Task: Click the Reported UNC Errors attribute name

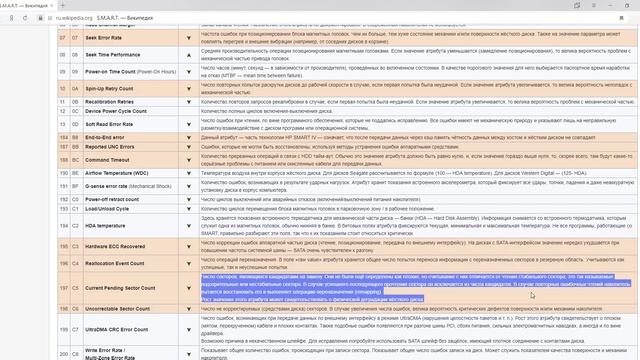Action: point(109,147)
